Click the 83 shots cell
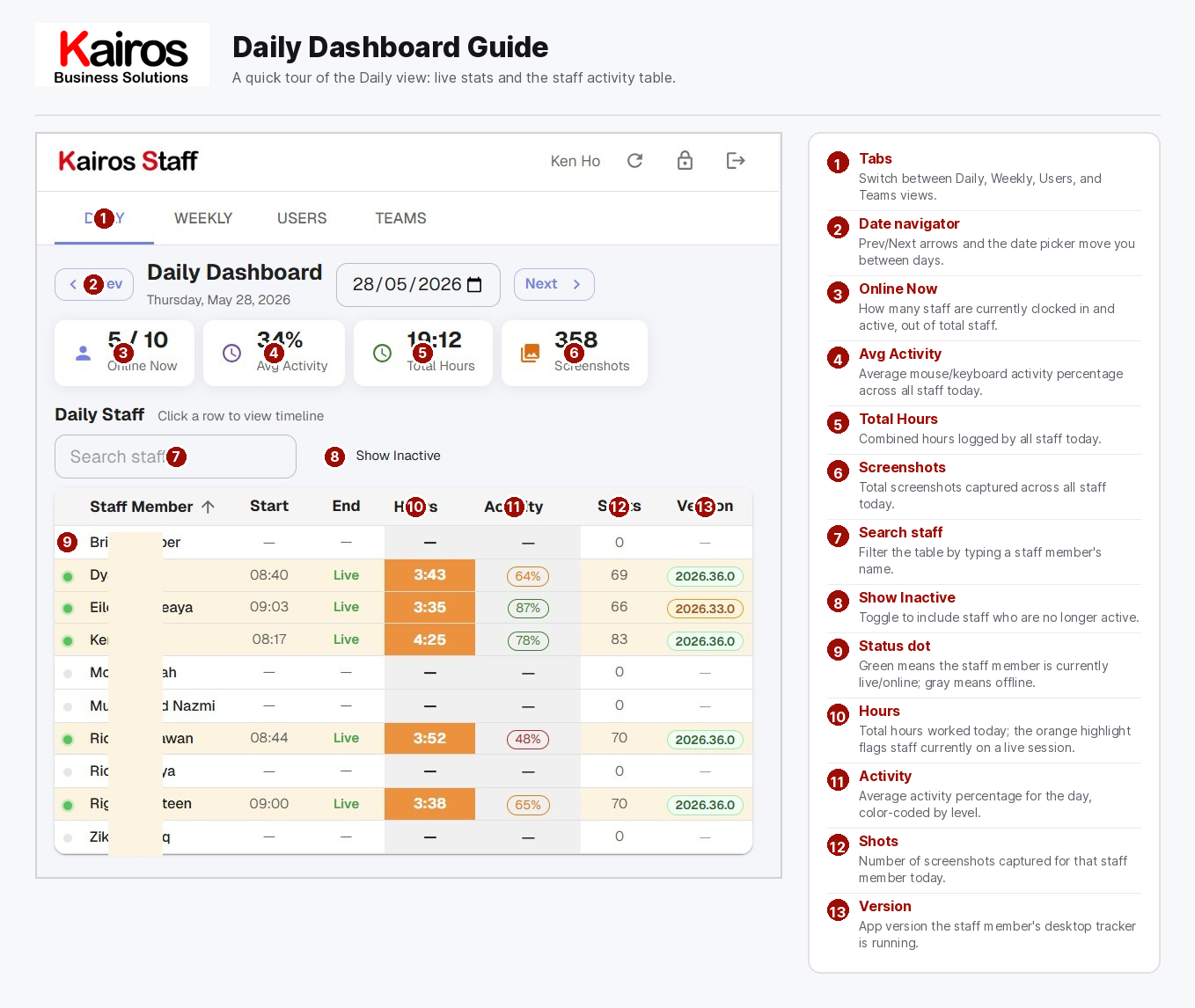 coord(619,639)
